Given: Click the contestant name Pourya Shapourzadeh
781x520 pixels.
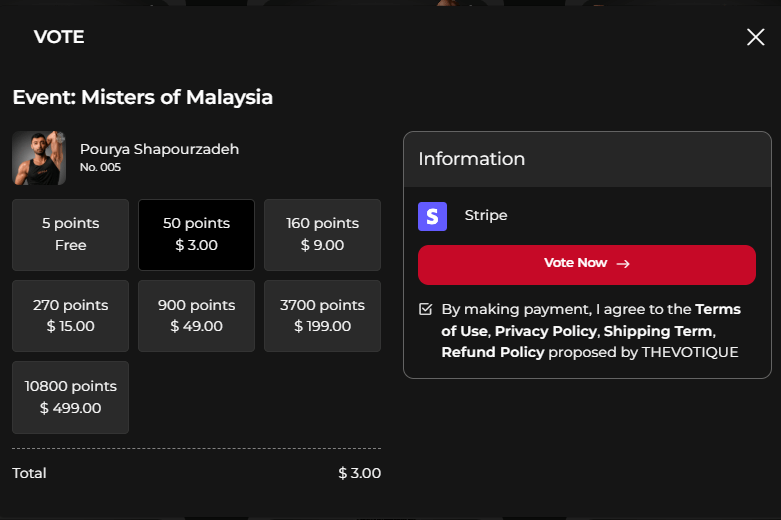Looking at the screenshot, I should click(159, 149).
